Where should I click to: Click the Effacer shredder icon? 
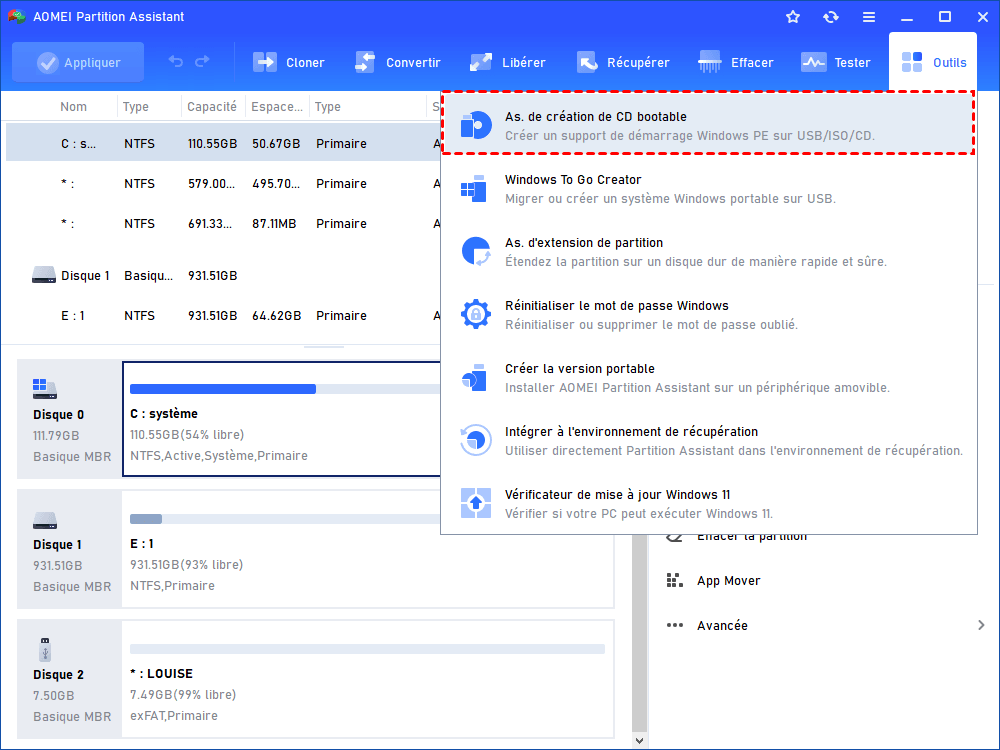coord(709,62)
